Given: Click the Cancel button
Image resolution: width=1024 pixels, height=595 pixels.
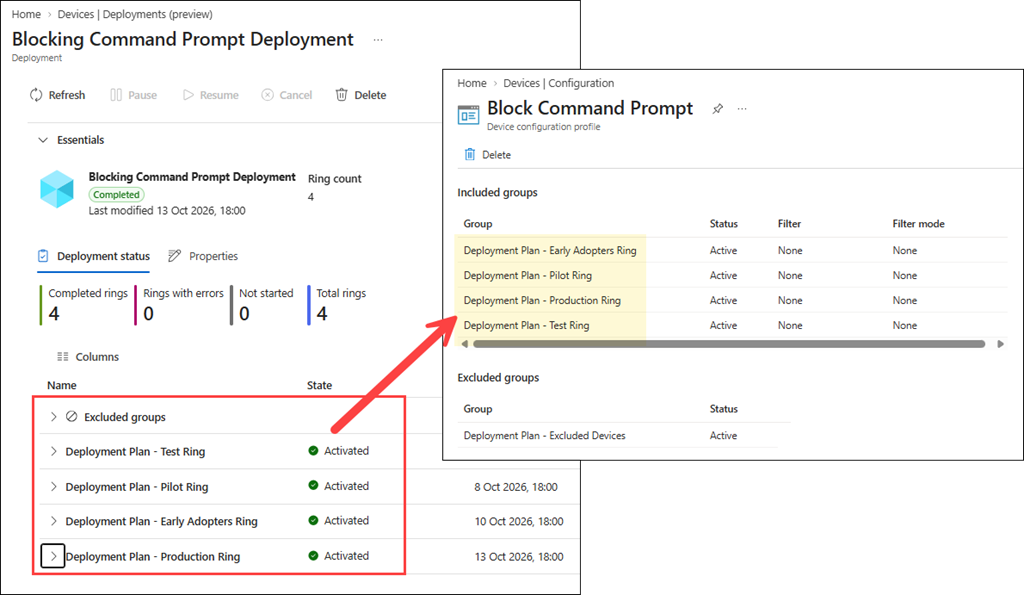Looking at the screenshot, I should (x=287, y=95).
